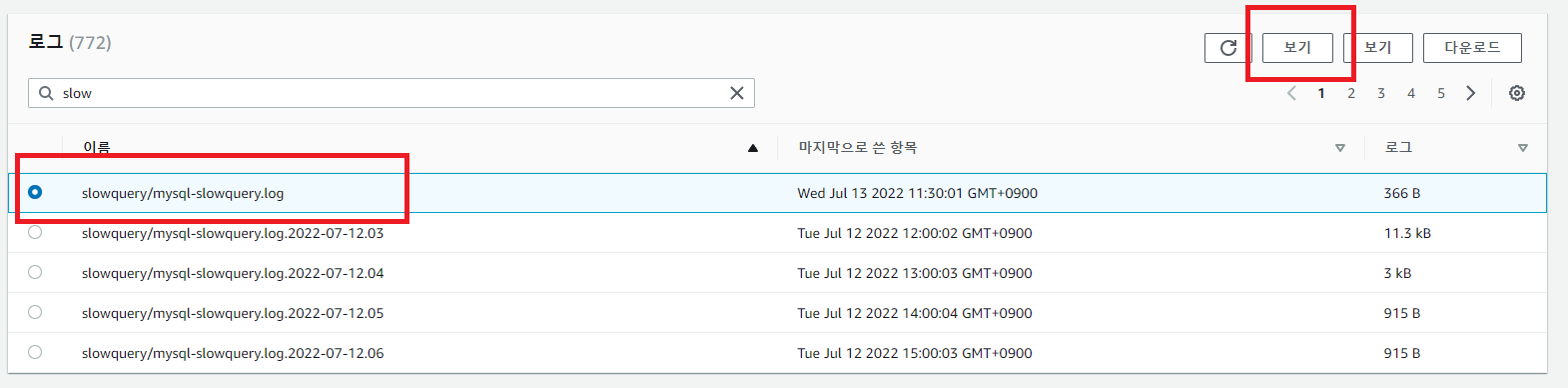
Task: Sort ascending by 이름 column arrow
Action: coord(753,148)
